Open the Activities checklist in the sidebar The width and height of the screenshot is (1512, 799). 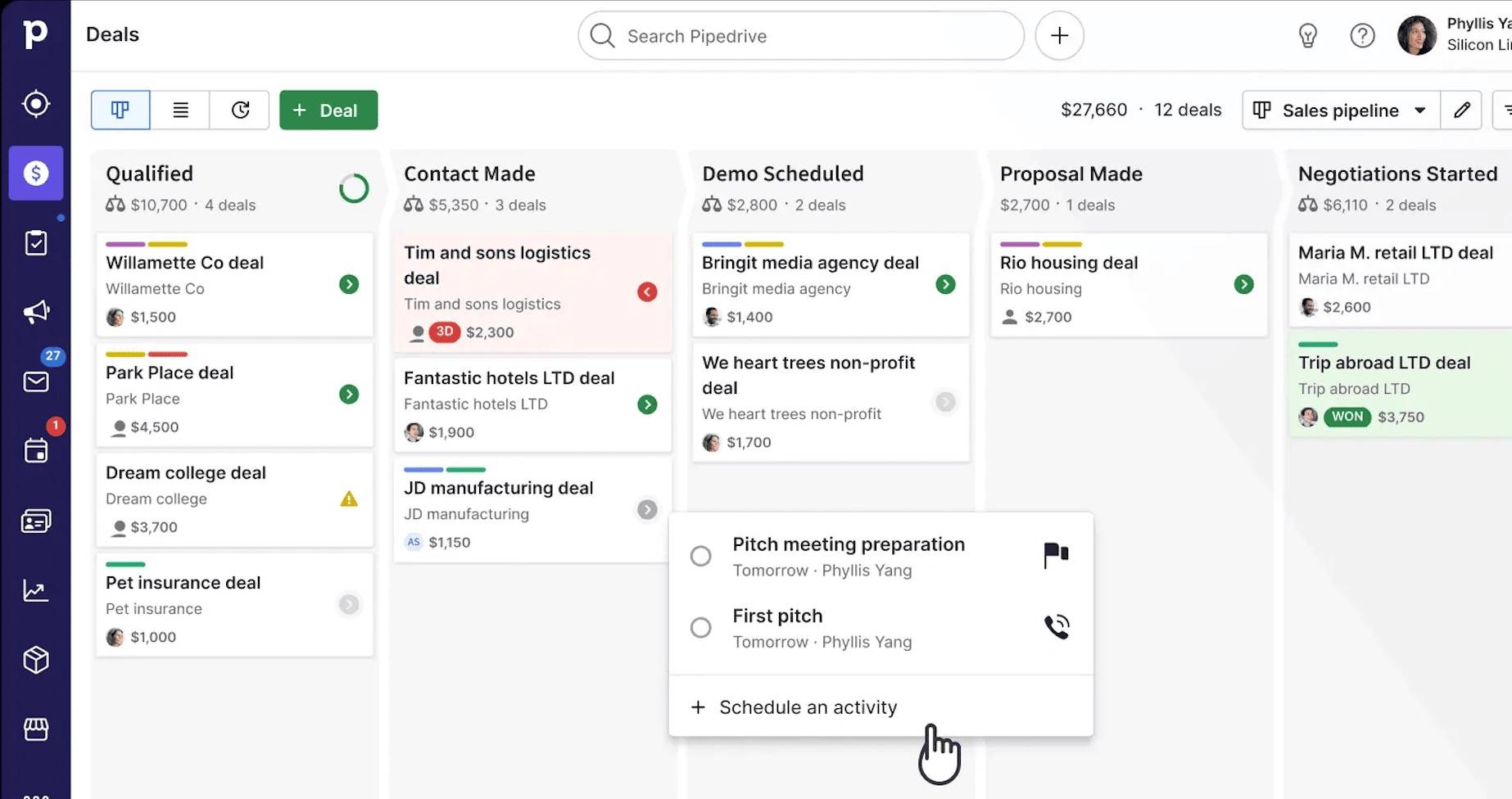tap(36, 242)
